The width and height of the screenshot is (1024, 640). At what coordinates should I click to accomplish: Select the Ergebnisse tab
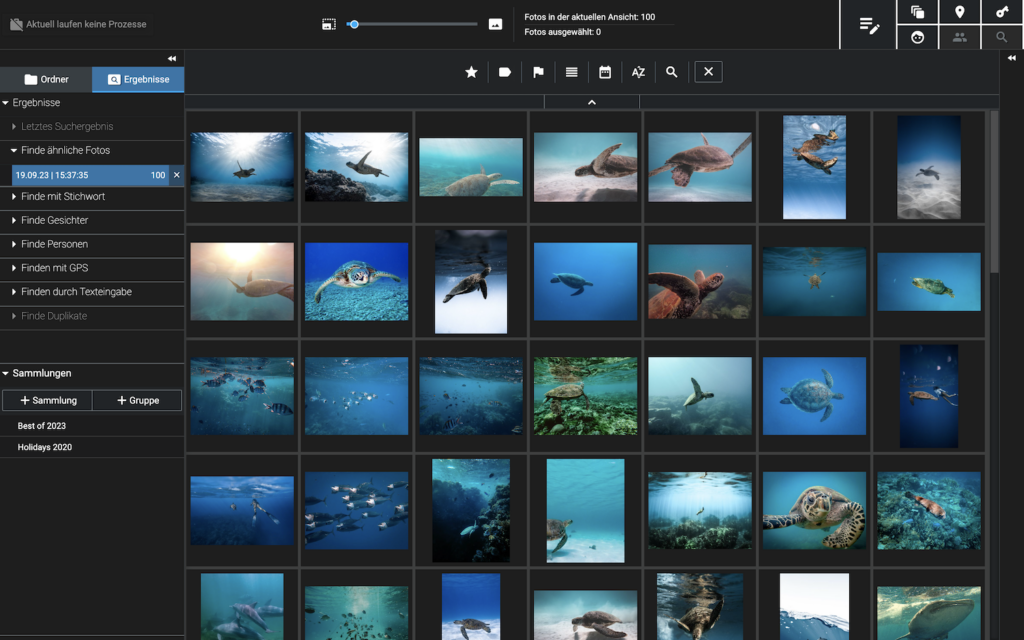[x=138, y=80]
